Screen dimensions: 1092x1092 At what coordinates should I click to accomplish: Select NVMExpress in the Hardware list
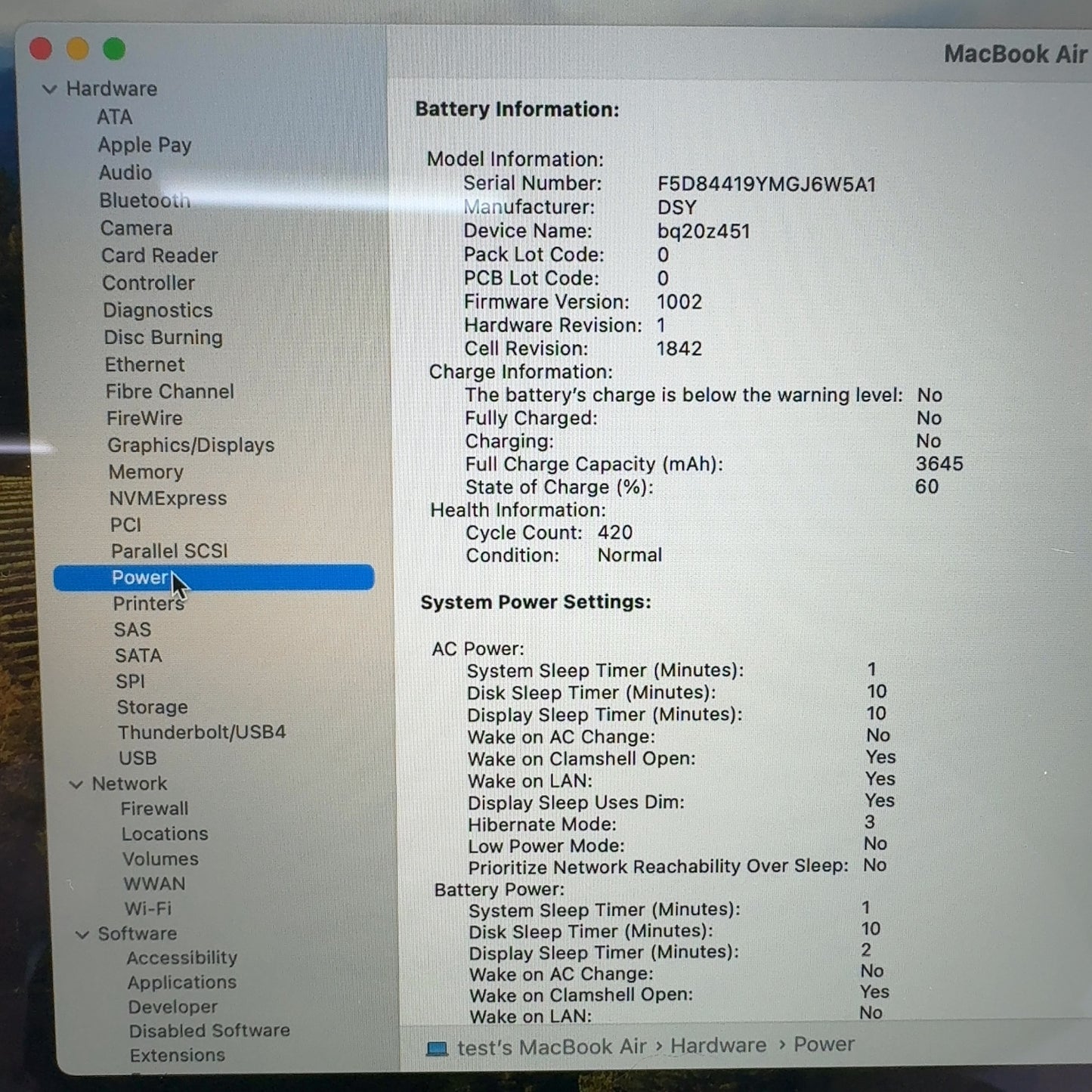(168, 499)
